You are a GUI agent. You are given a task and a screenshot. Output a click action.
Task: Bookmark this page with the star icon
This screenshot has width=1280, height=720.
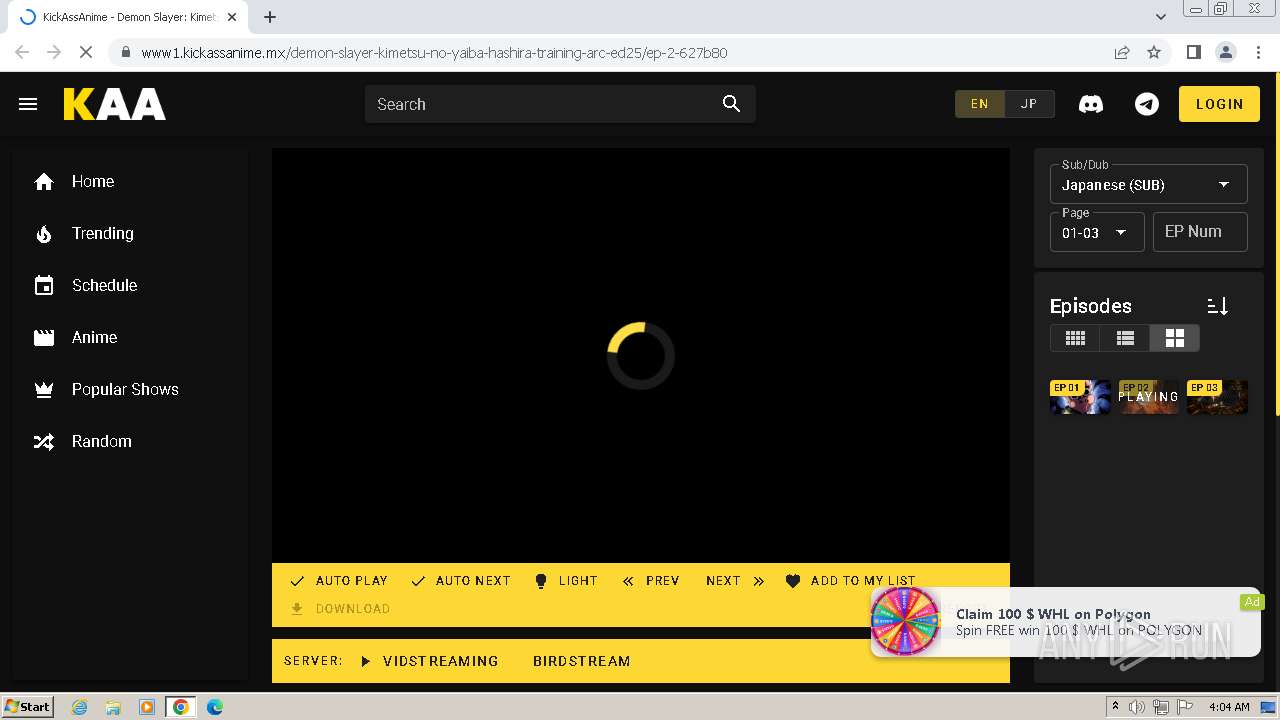click(1154, 52)
